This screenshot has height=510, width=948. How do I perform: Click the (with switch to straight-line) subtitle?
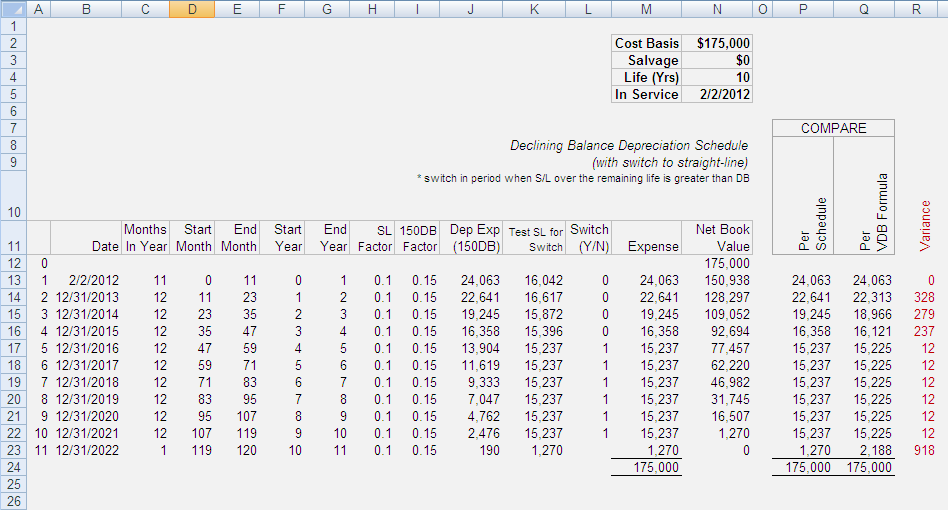pyautogui.click(x=670, y=163)
